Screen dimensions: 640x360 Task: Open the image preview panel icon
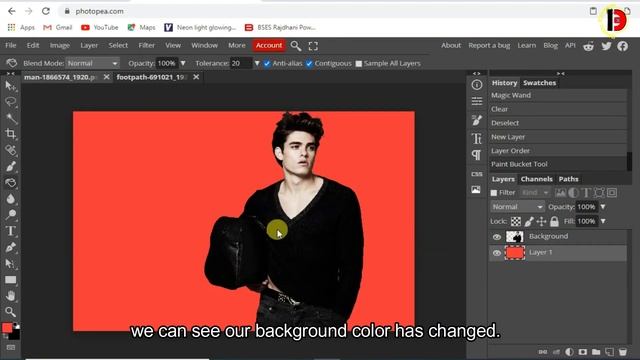(x=476, y=190)
